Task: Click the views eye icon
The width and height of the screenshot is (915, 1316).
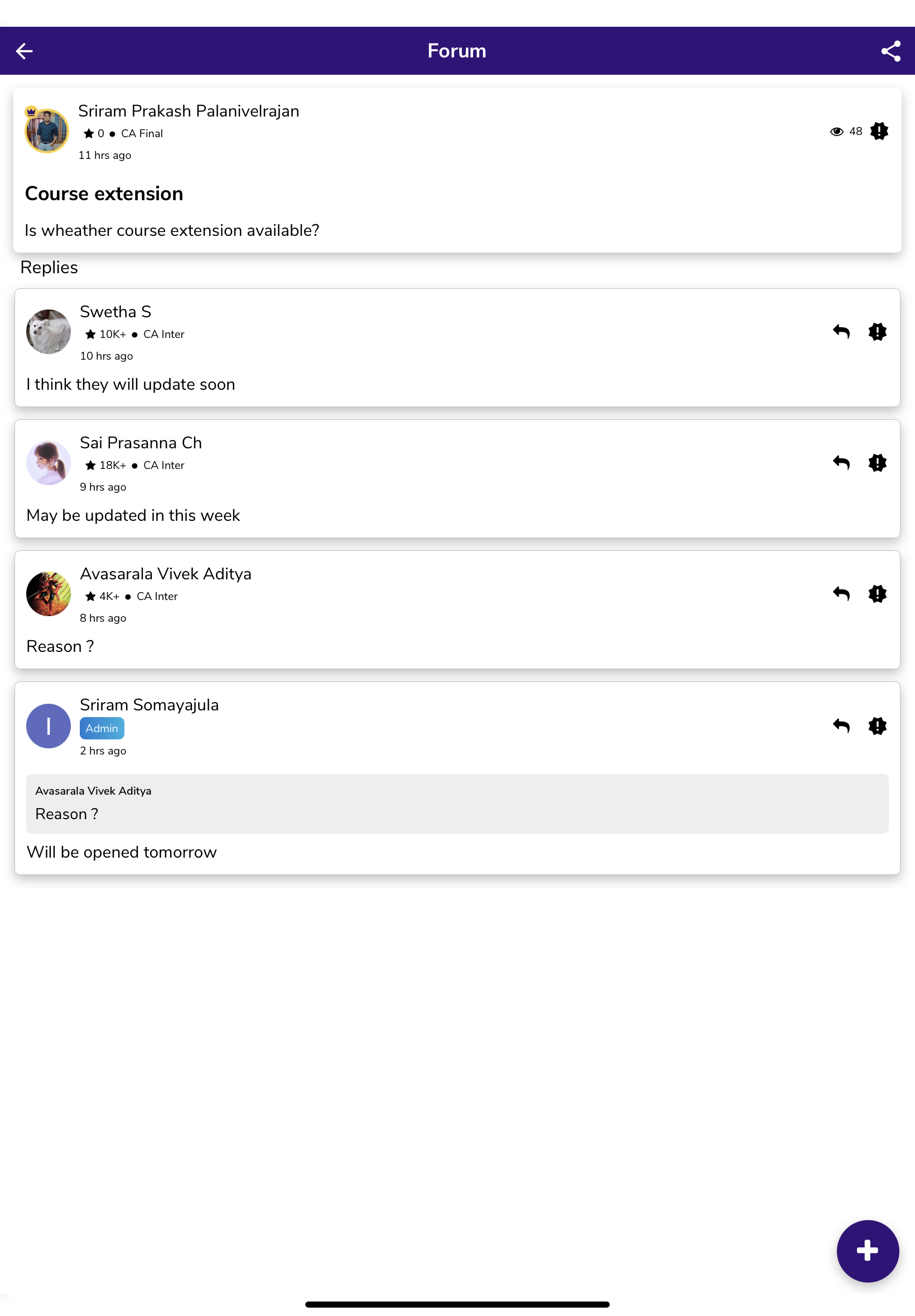Action: (x=836, y=132)
